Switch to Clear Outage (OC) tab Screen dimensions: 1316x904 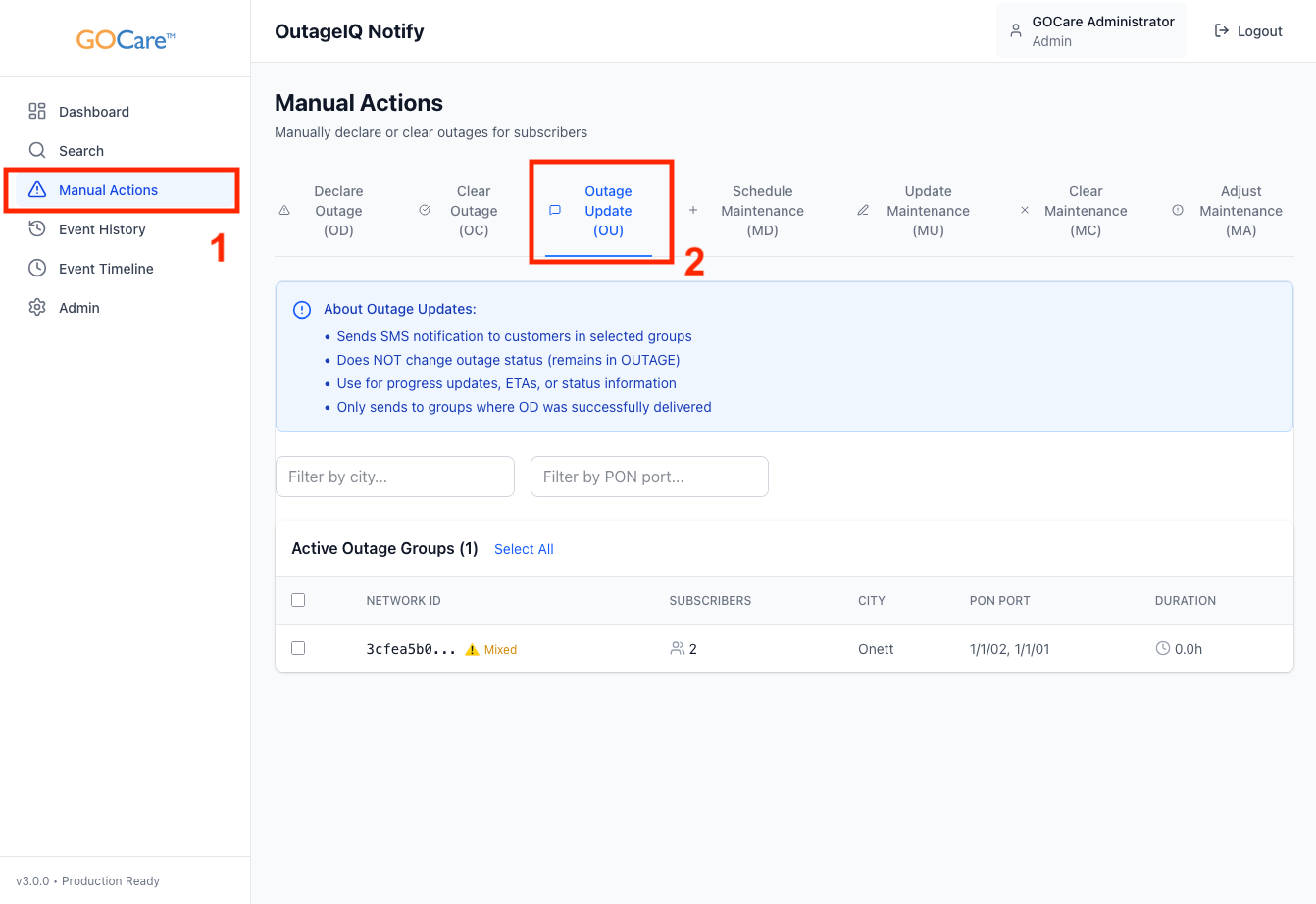[473, 211]
